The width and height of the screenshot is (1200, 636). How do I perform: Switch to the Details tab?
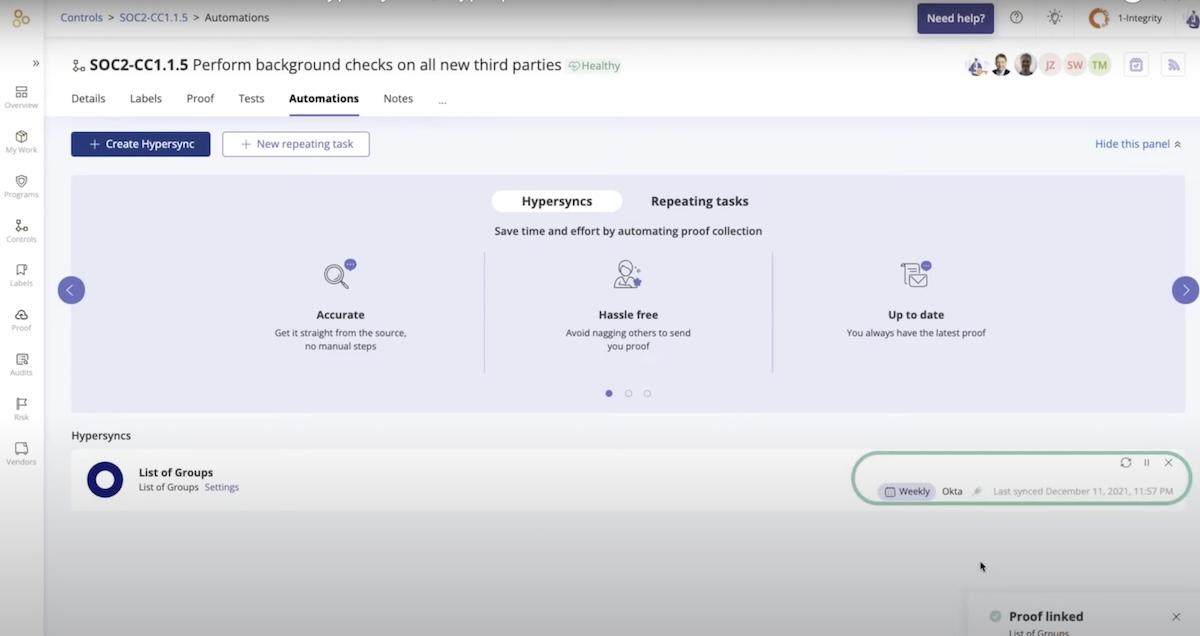(x=88, y=99)
